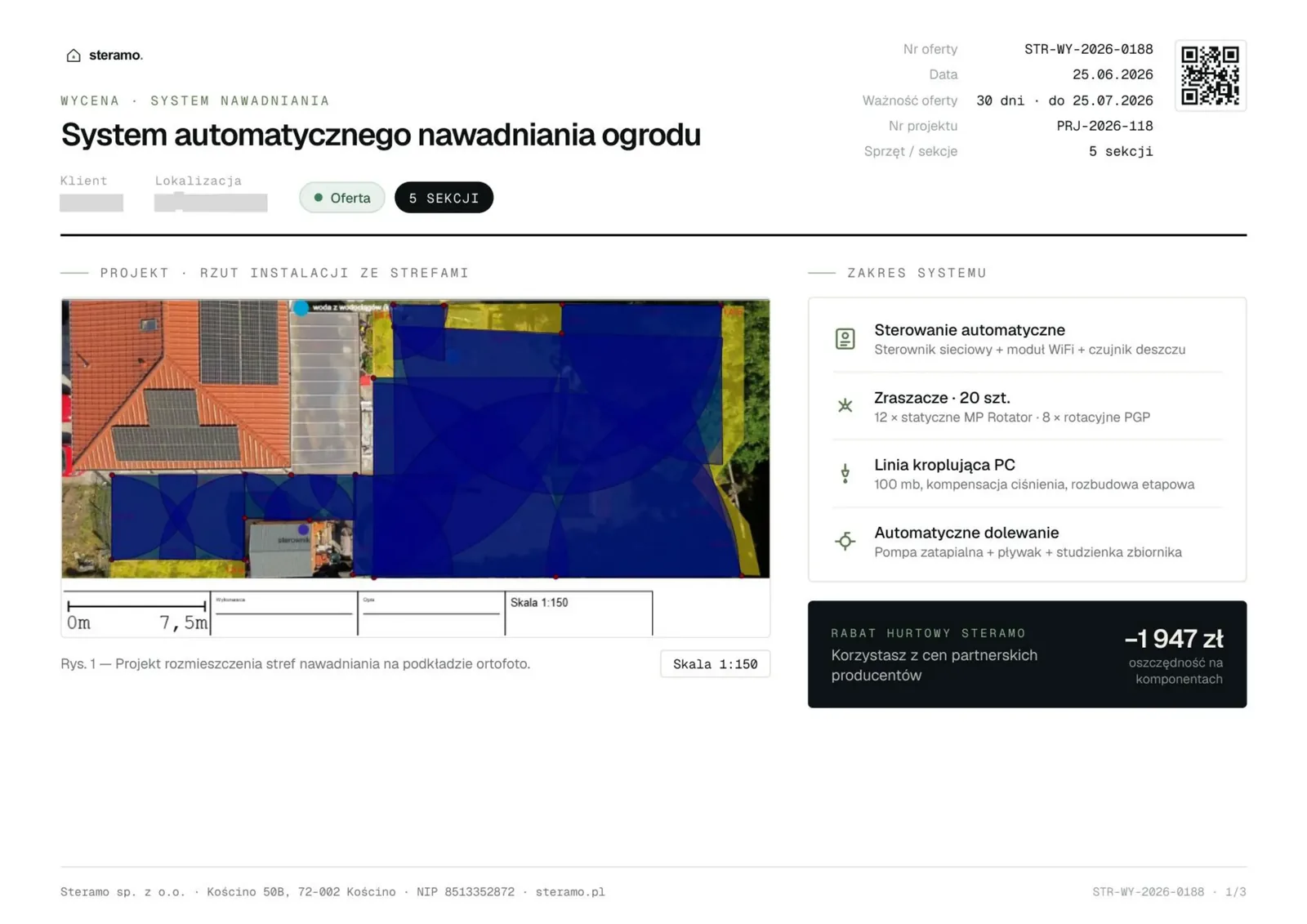Click the Rys. 1 figure caption
This screenshot has height=924, width=1307.
point(295,664)
